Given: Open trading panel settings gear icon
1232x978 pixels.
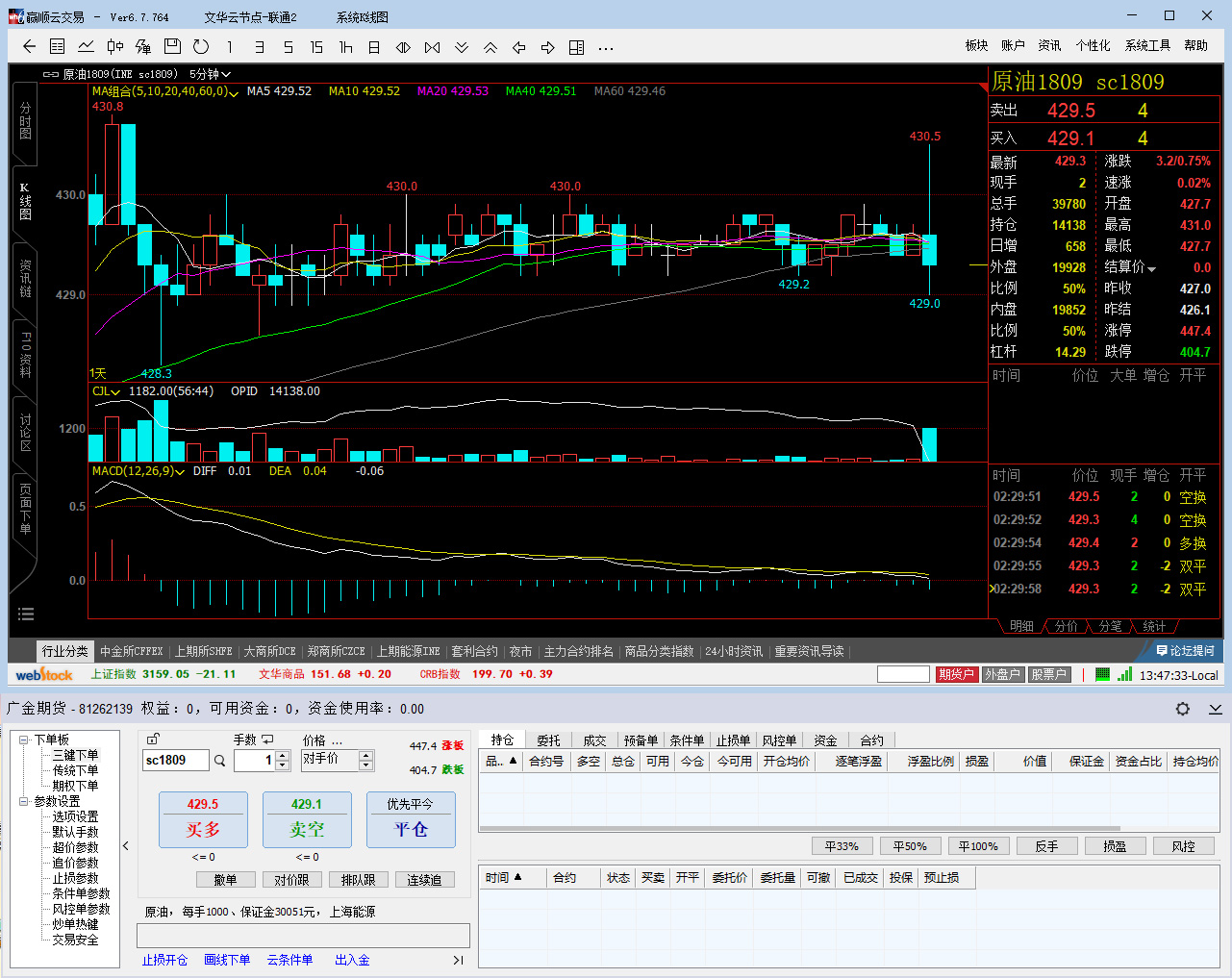Looking at the screenshot, I should (x=1182, y=709).
